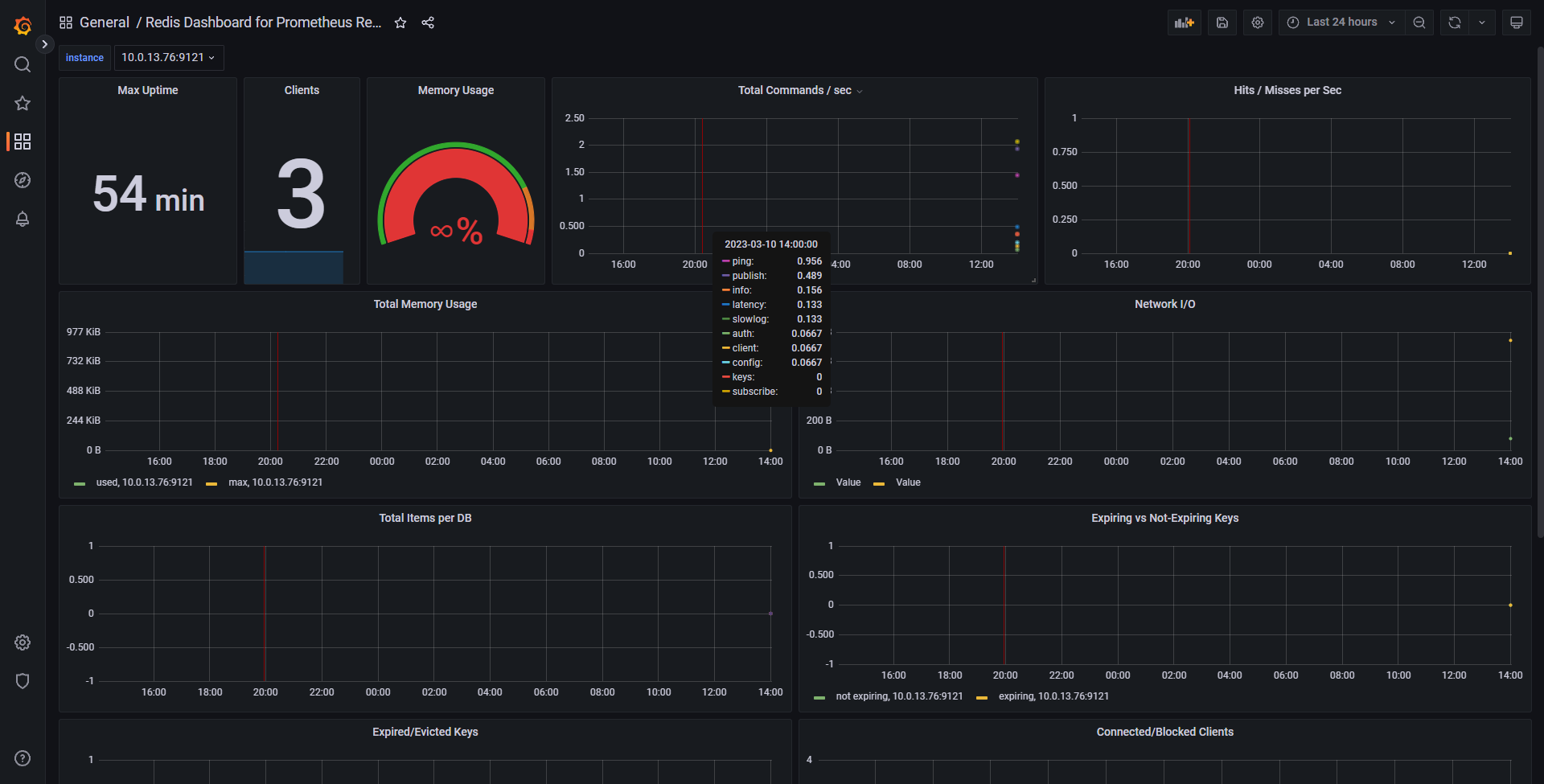Click the General folder breadcrumb
This screenshot has height=784, width=1544.
(x=105, y=23)
